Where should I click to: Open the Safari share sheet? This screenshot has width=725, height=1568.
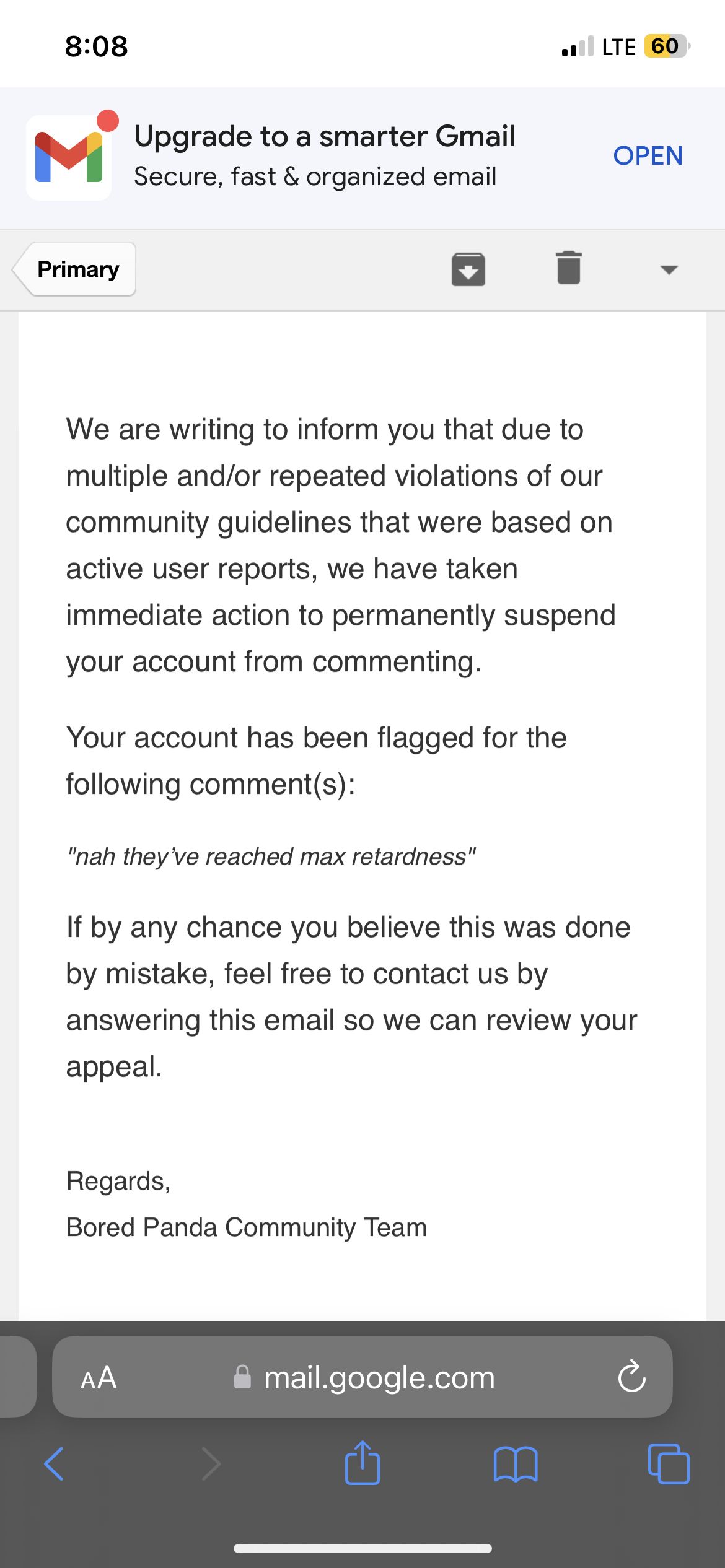coord(362,1463)
